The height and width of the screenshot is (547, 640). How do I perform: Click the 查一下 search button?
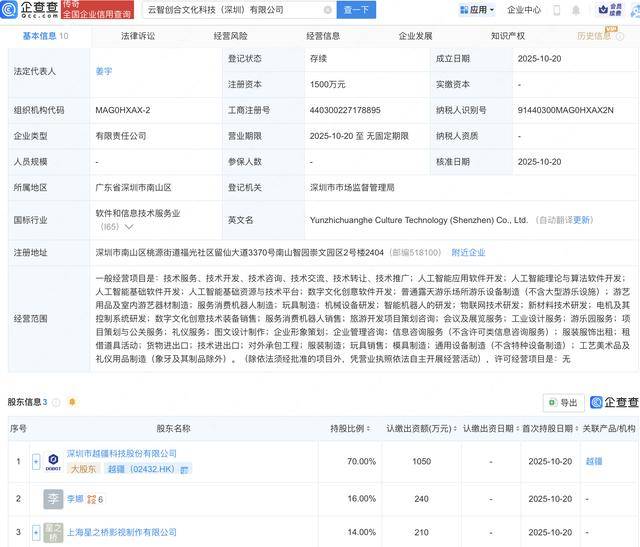coord(356,10)
